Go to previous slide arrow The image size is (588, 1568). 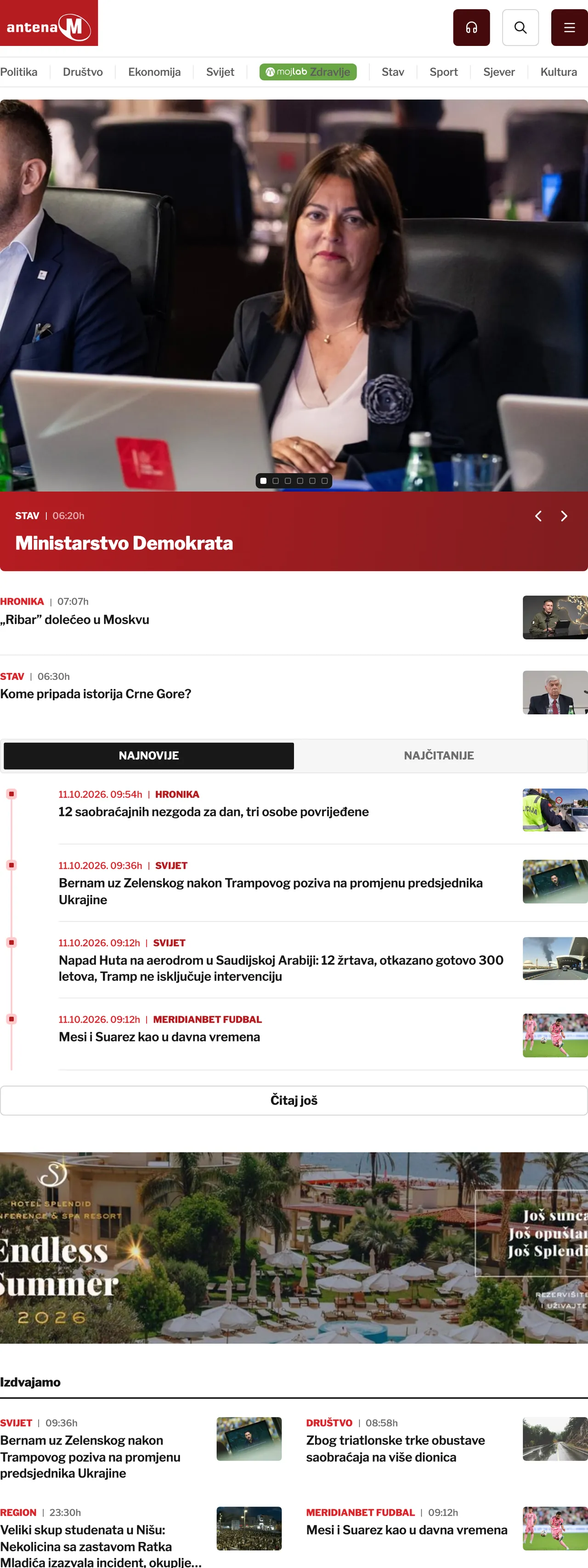(x=538, y=516)
